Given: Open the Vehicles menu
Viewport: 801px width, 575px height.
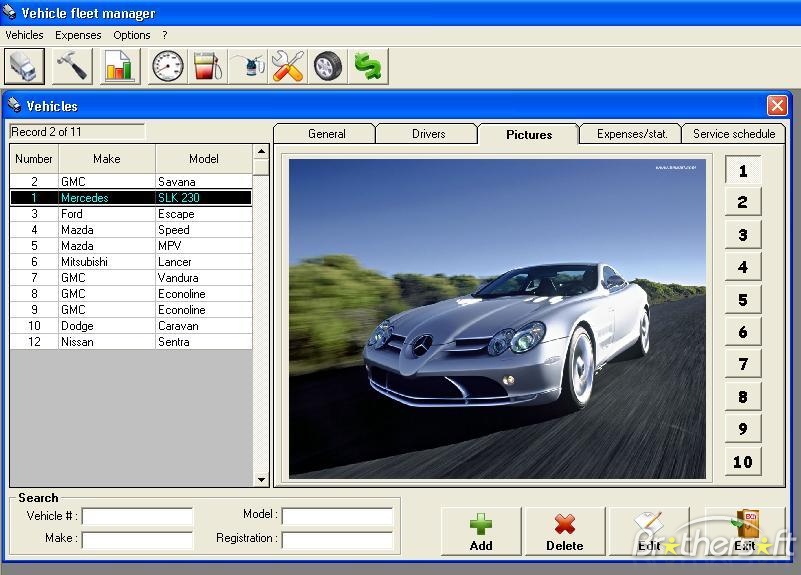Looking at the screenshot, I should tap(24, 35).
